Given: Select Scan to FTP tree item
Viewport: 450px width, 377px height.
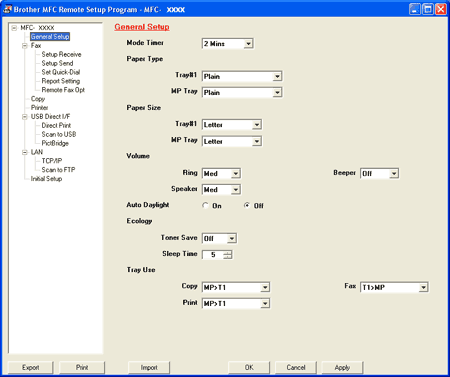Looking at the screenshot, I should (x=58, y=170).
